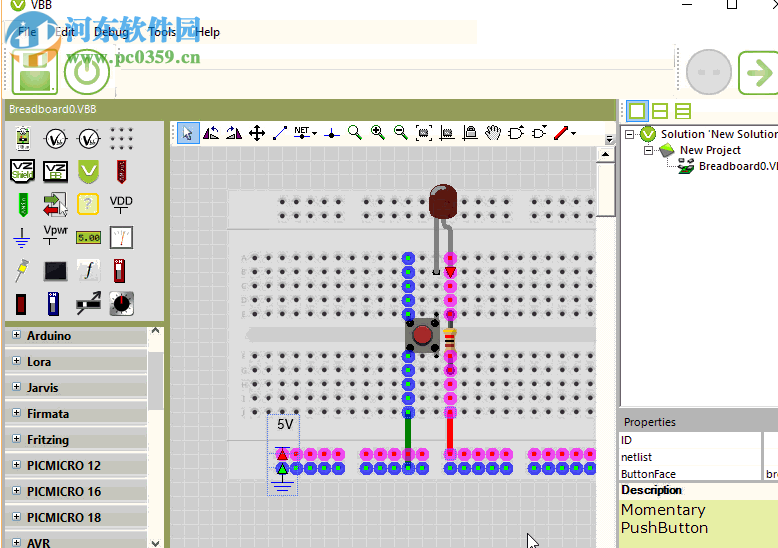Open the File menu

click(x=27, y=32)
